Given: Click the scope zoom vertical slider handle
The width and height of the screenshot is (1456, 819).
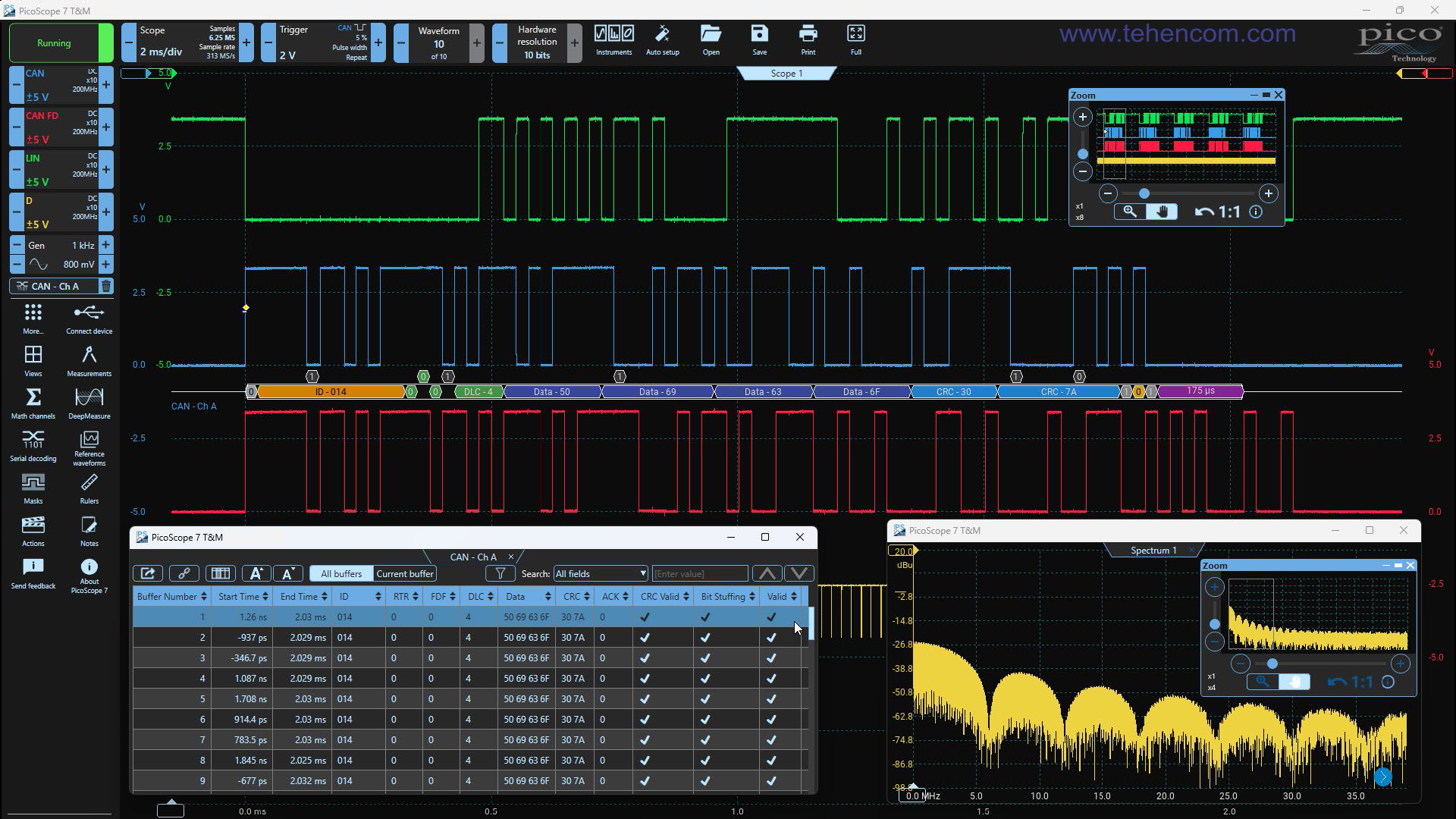Looking at the screenshot, I should (x=1083, y=154).
